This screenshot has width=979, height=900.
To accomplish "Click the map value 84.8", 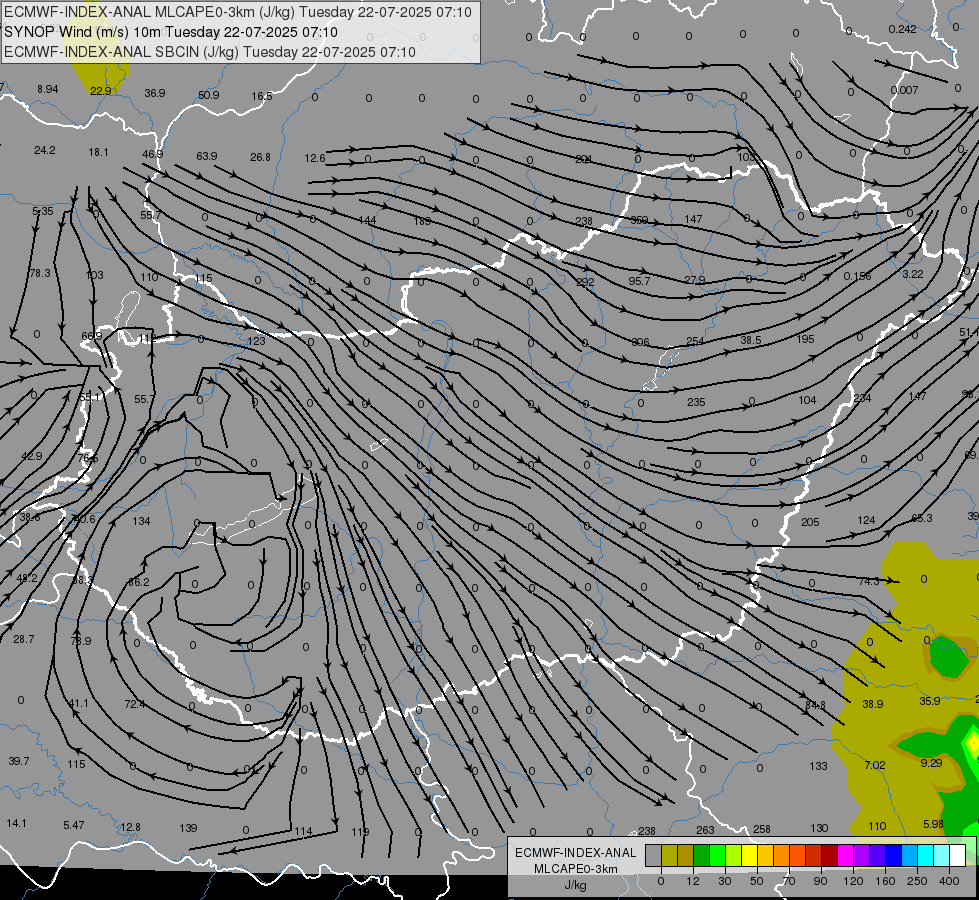I will pos(815,705).
